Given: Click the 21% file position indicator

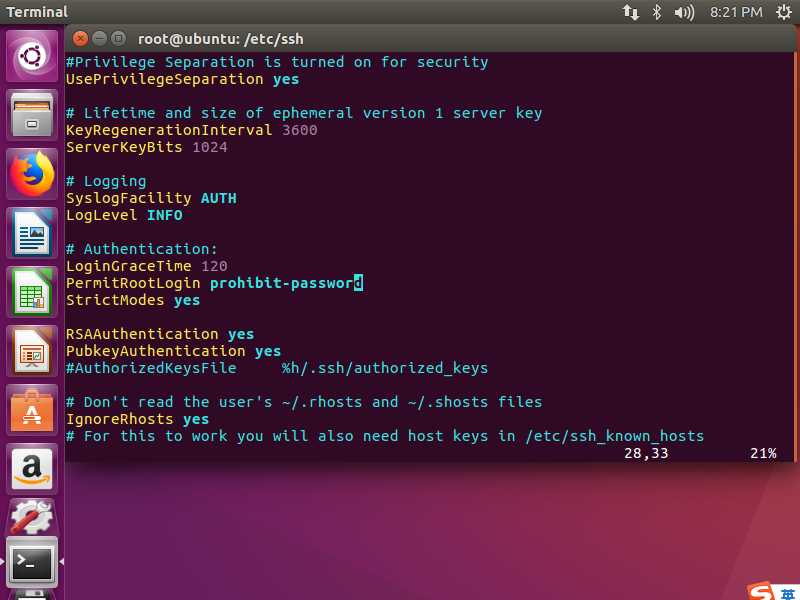Looking at the screenshot, I should 763,453.
